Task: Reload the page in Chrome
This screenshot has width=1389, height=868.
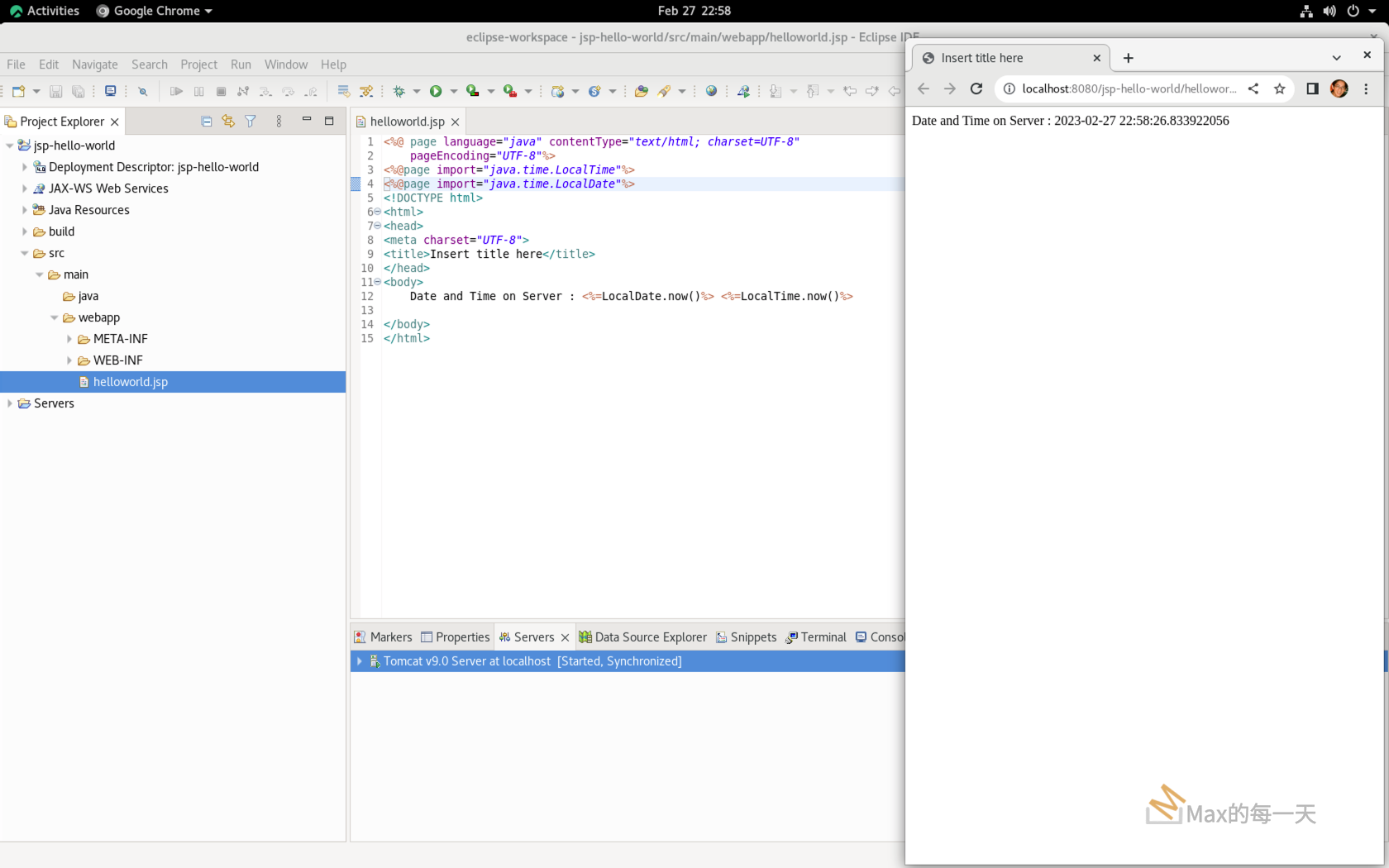Action: click(x=976, y=88)
